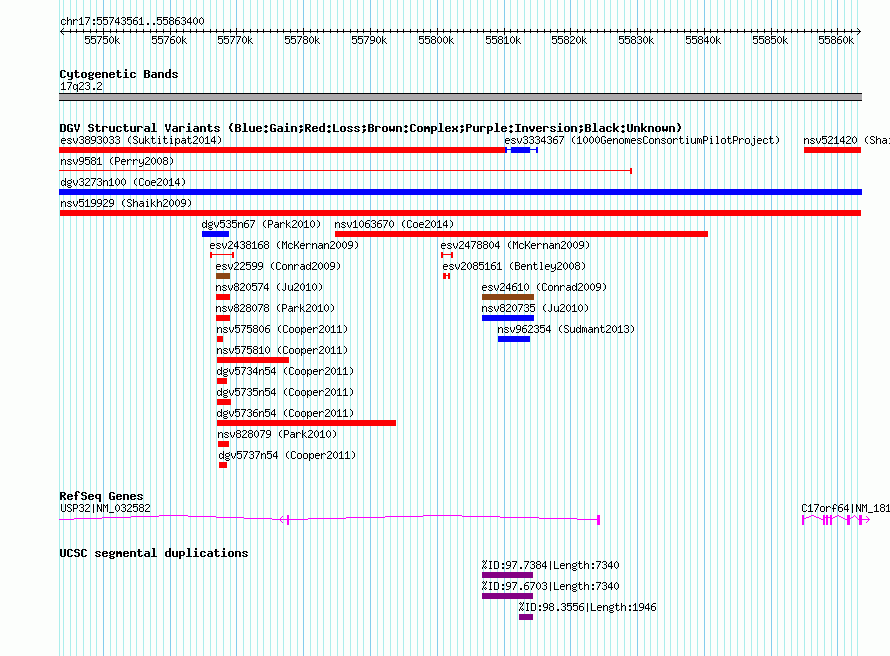
Task: Open the nsv828079 (Park2010) label
Action: click(277, 434)
